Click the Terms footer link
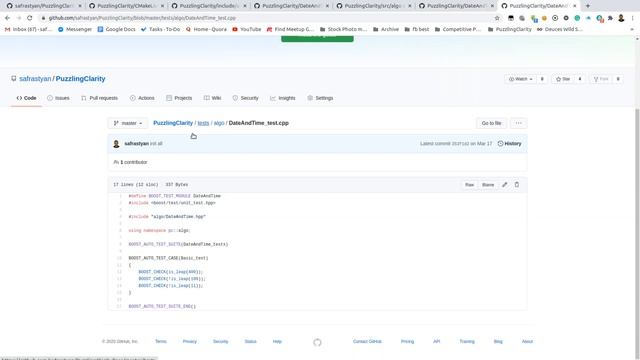Screen dimensions: 640x360 point(161,341)
